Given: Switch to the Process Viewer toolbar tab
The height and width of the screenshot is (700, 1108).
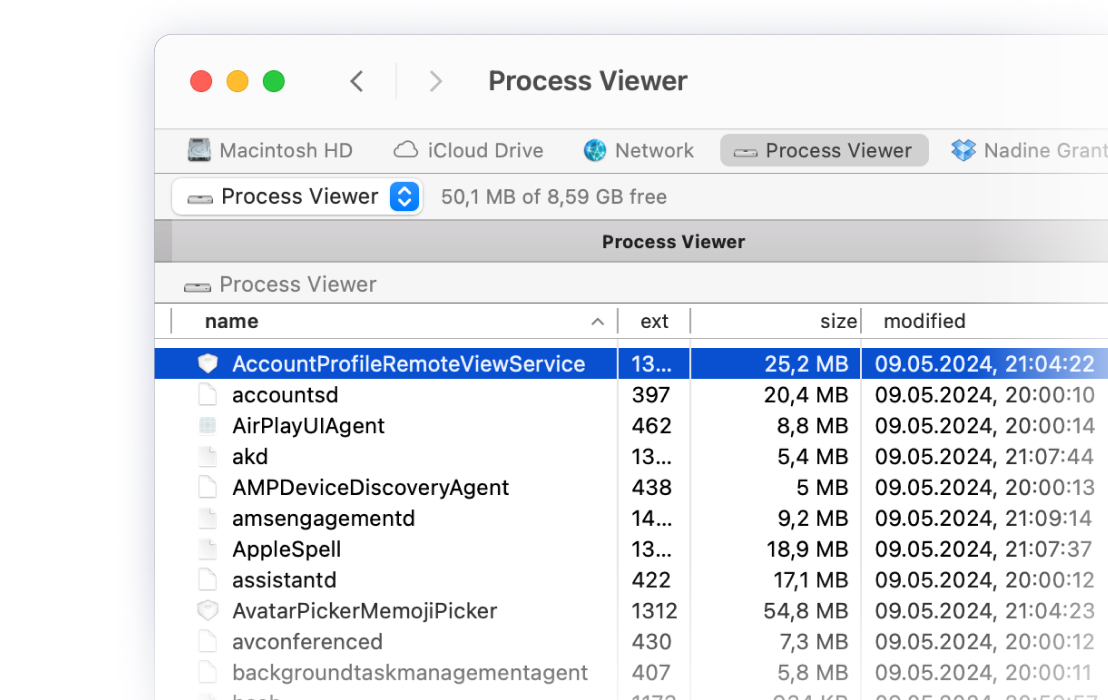Looking at the screenshot, I should (823, 150).
